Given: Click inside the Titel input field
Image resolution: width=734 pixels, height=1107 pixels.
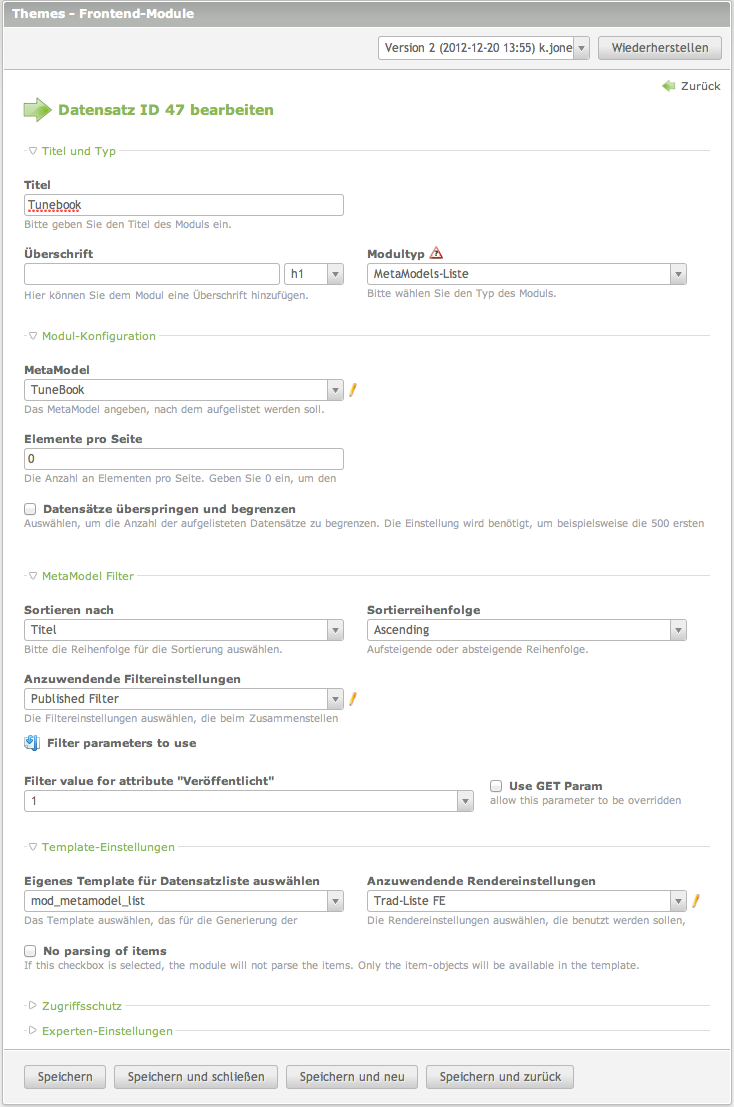Looking at the screenshot, I should [x=184, y=204].
